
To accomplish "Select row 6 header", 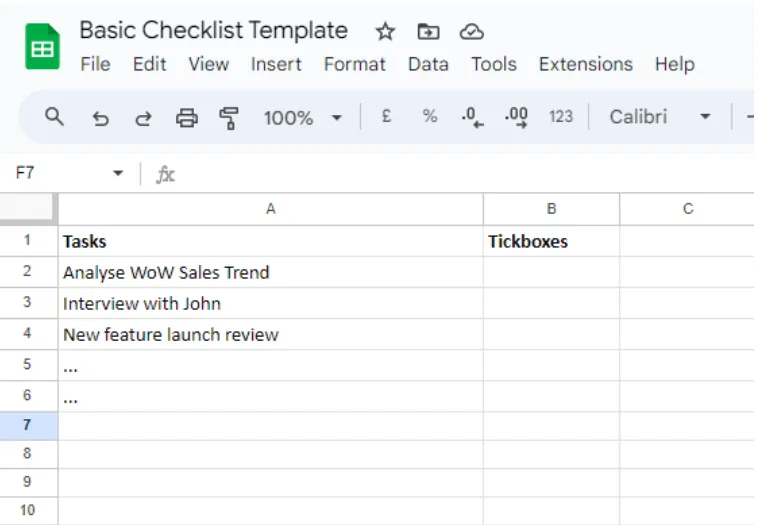I will (x=28, y=396).
